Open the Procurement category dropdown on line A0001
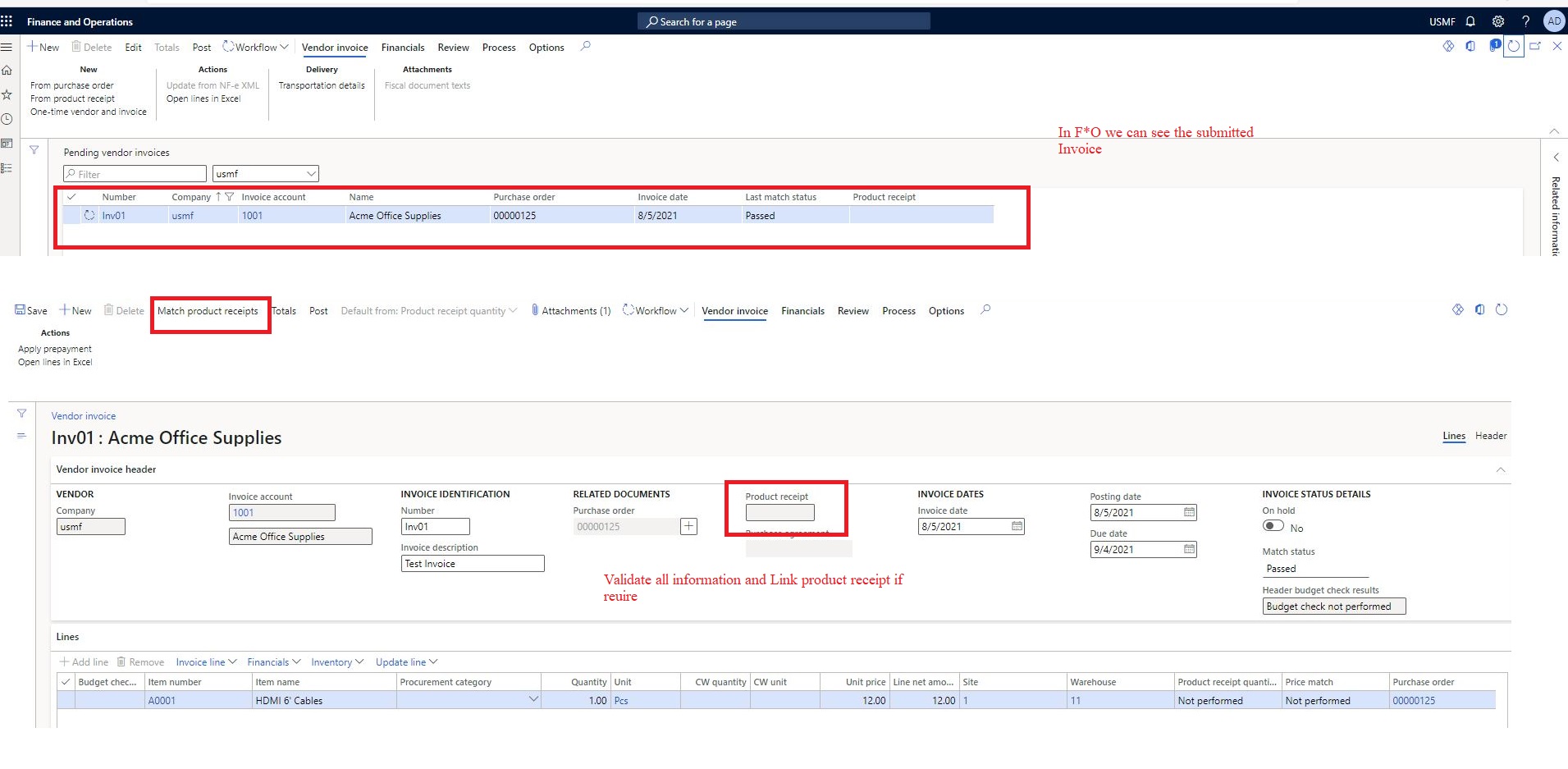Viewport: 1568px width, 769px height. (533, 700)
